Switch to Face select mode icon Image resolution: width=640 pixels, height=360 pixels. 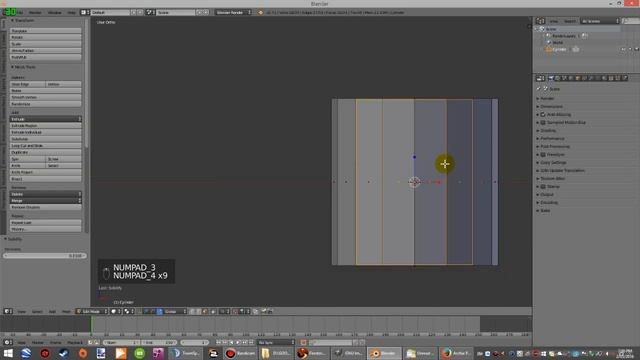tap(204, 311)
